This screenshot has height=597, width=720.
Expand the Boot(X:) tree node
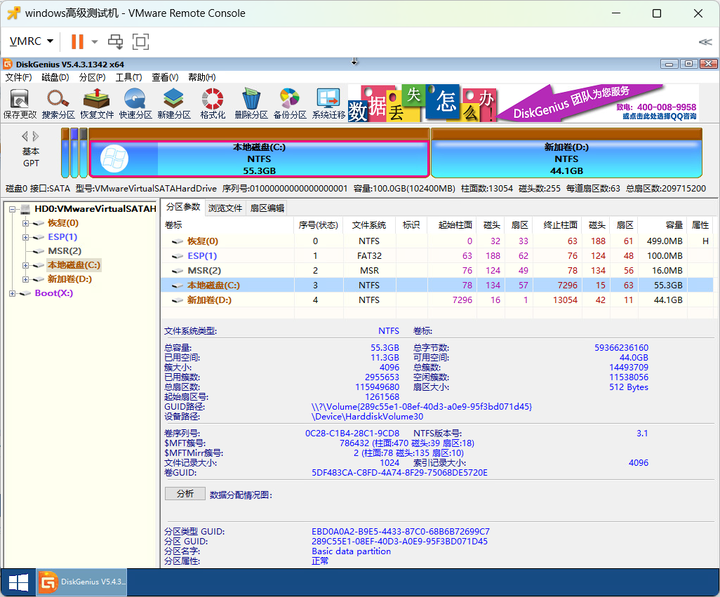(x=12, y=293)
